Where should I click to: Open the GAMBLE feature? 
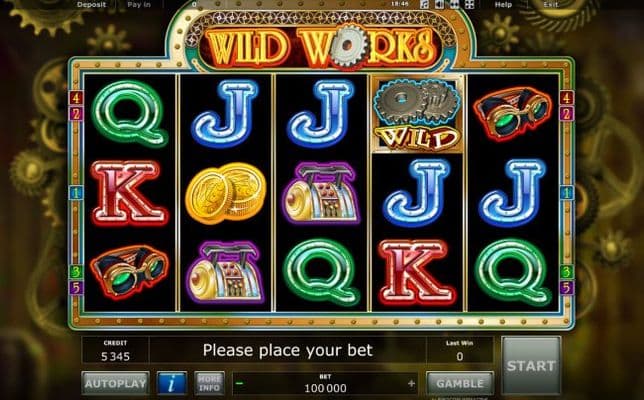[x=460, y=383]
